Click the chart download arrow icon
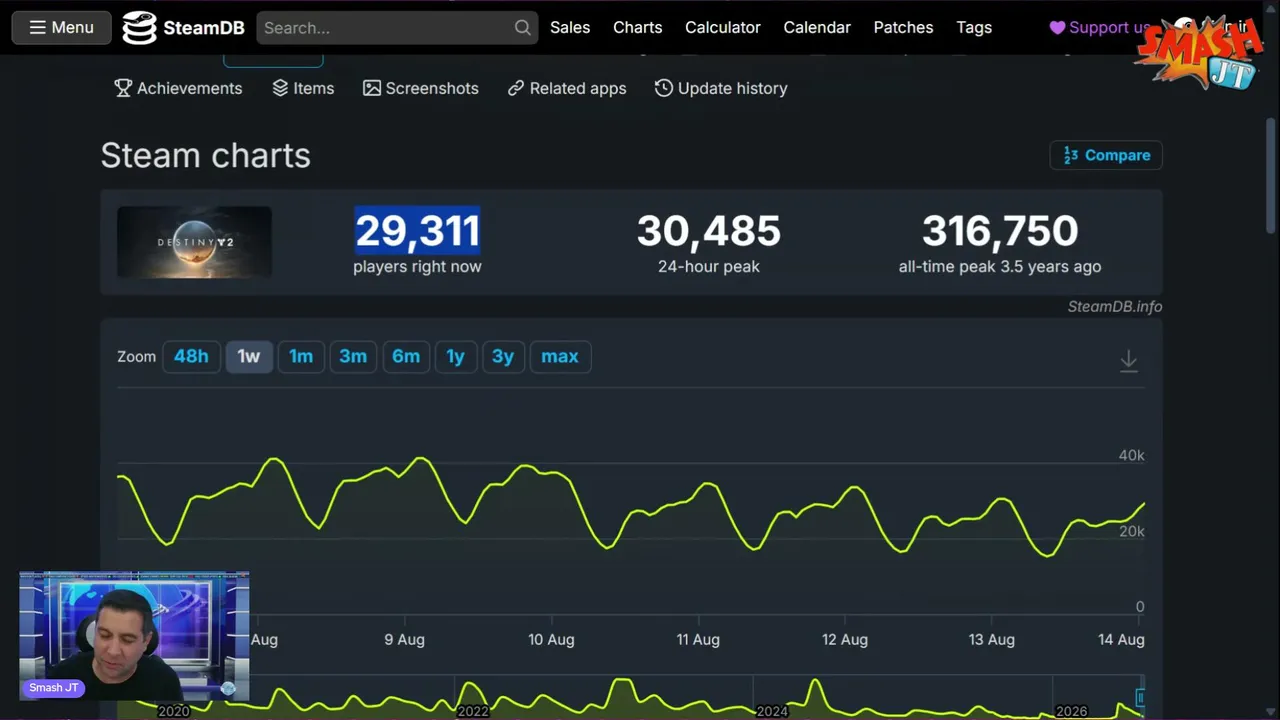The height and width of the screenshot is (720, 1280). (1128, 361)
